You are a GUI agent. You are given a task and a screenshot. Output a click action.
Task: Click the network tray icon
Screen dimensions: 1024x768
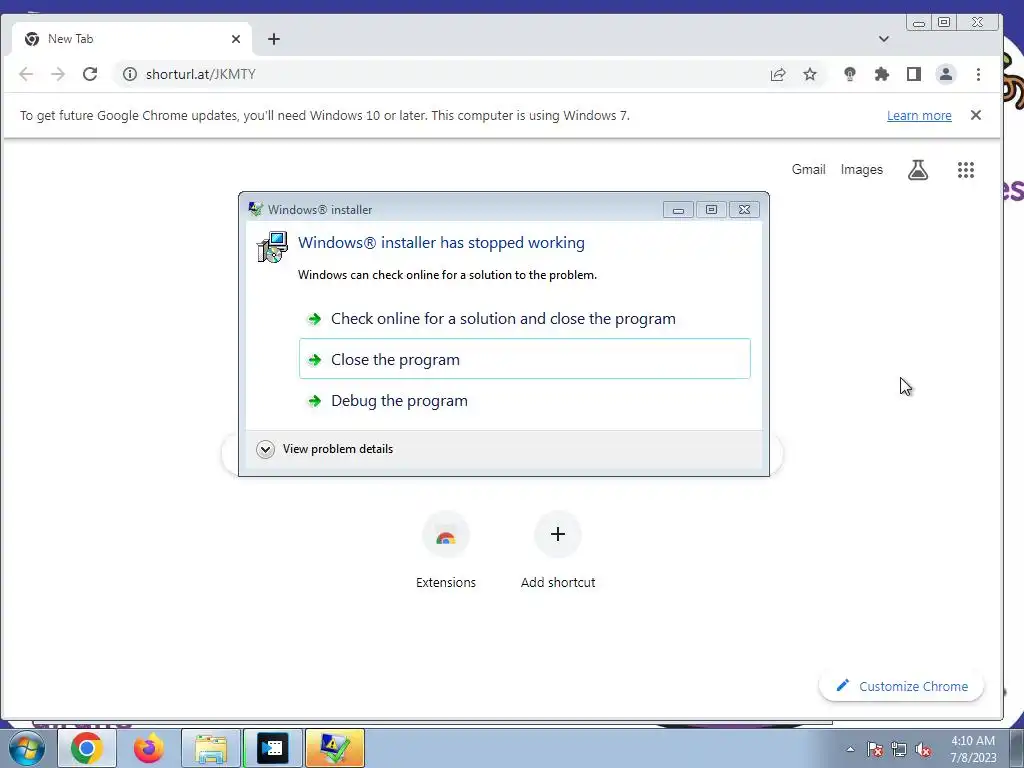pyautogui.click(x=899, y=749)
